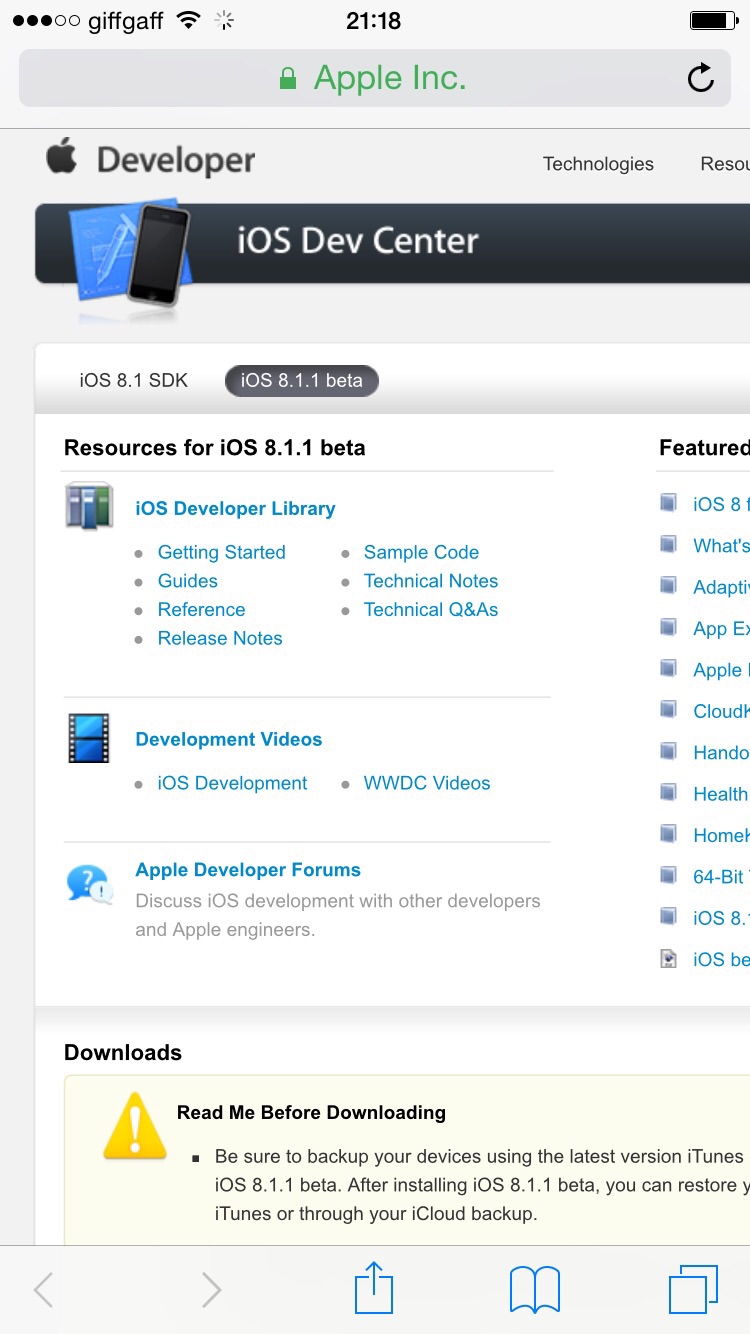Tap the Safari reload page icon
Viewport: 750px width, 1334px height.
(700, 78)
